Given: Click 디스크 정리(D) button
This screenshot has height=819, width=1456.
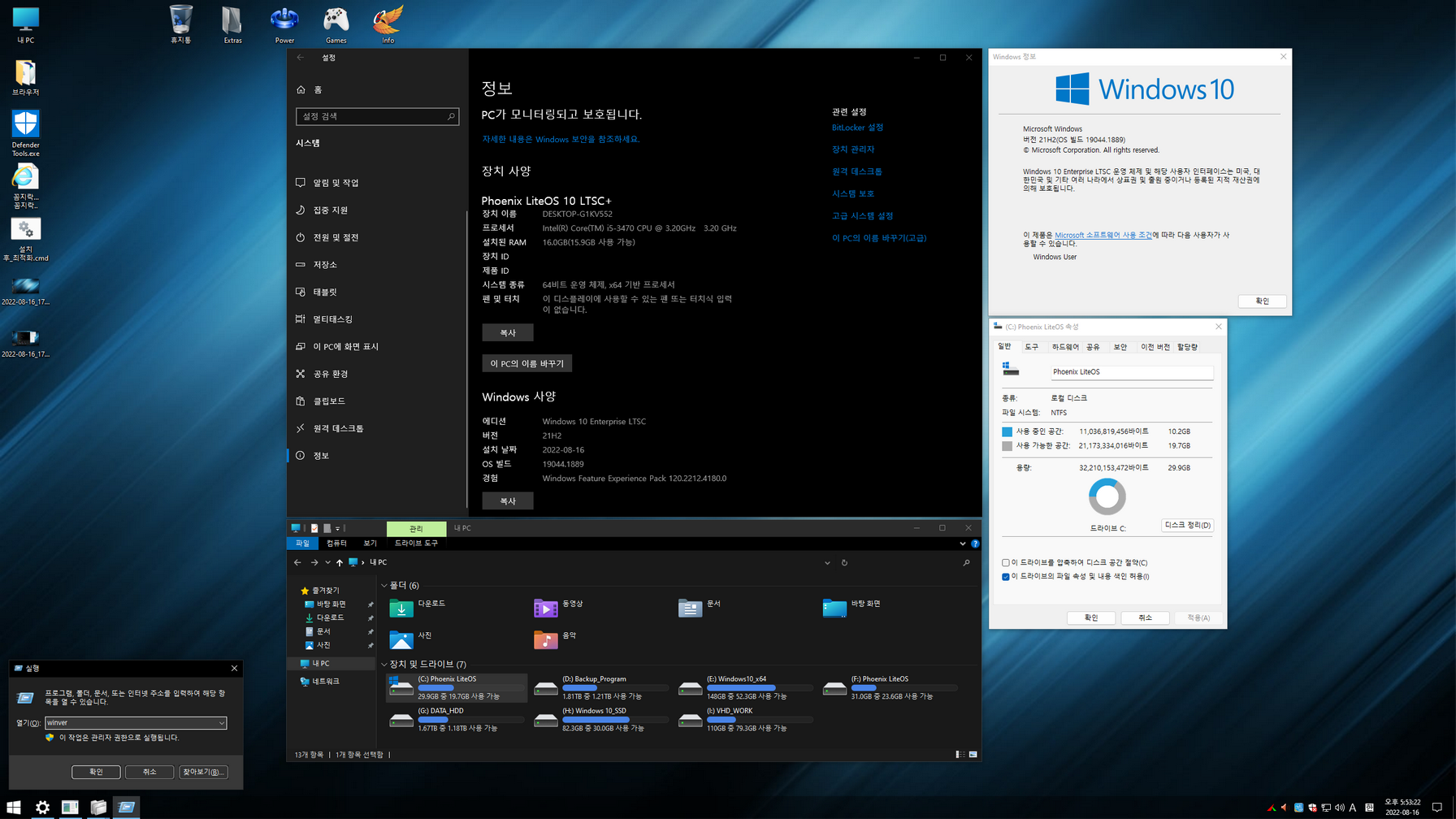Looking at the screenshot, I should (x=1187, y=526).
